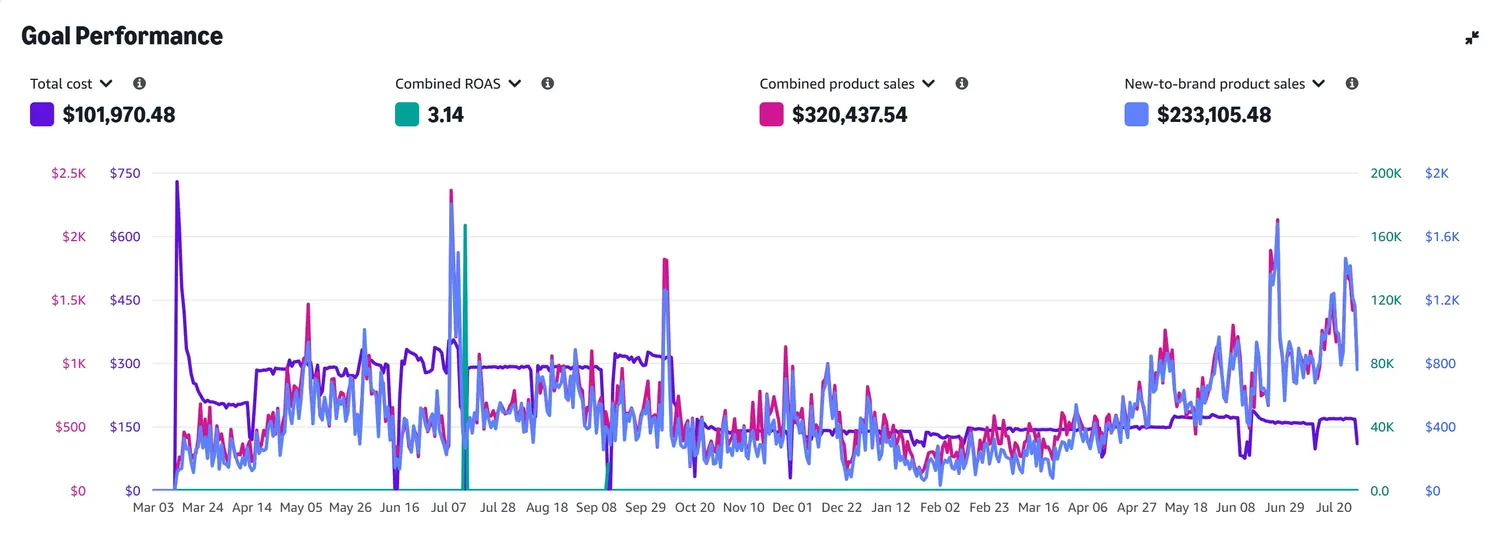Click the Sep 29 x-axis label

pos(645,508)
